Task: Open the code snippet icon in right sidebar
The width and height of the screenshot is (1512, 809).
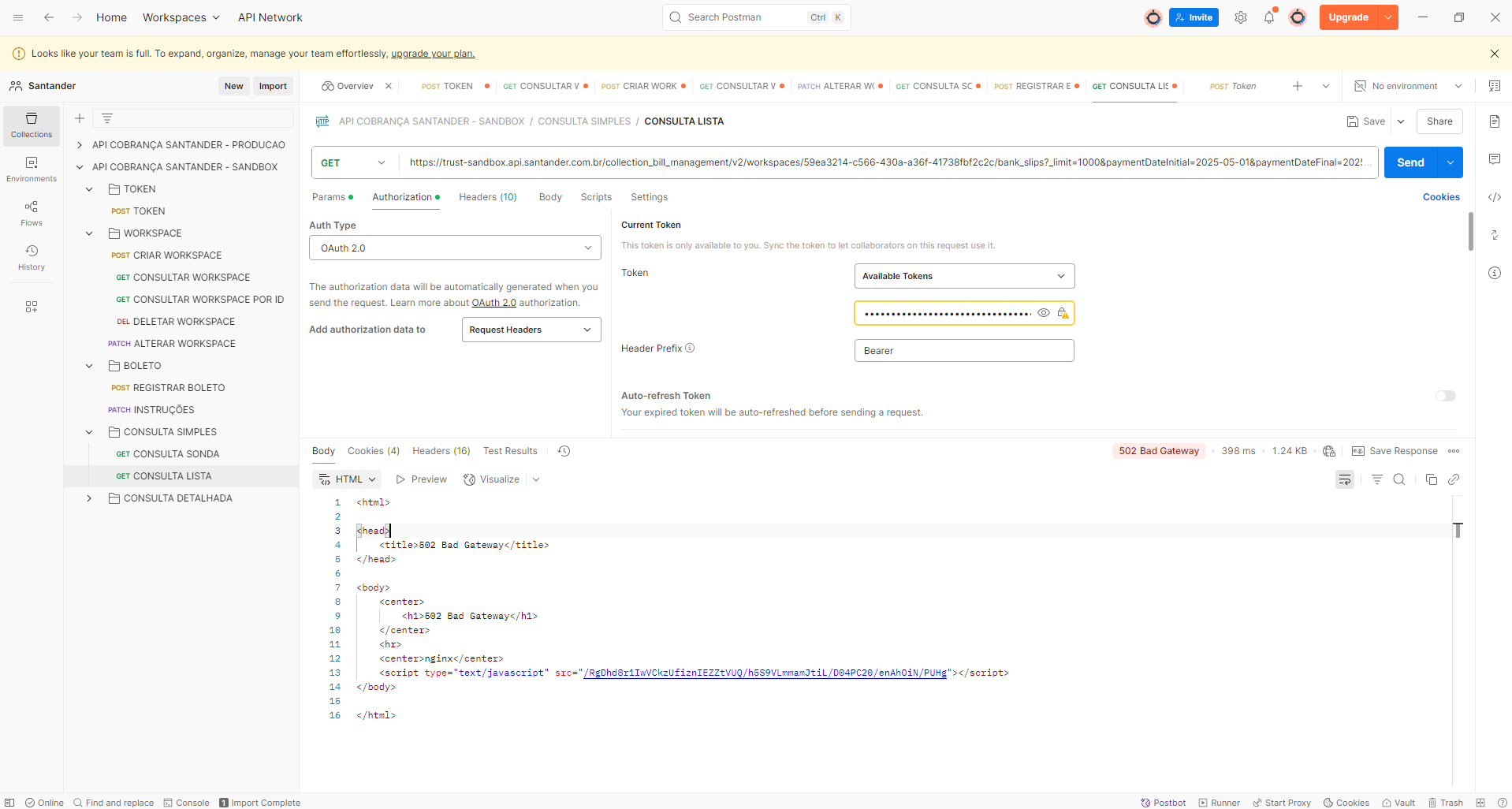Action: tap(1495, 197)
